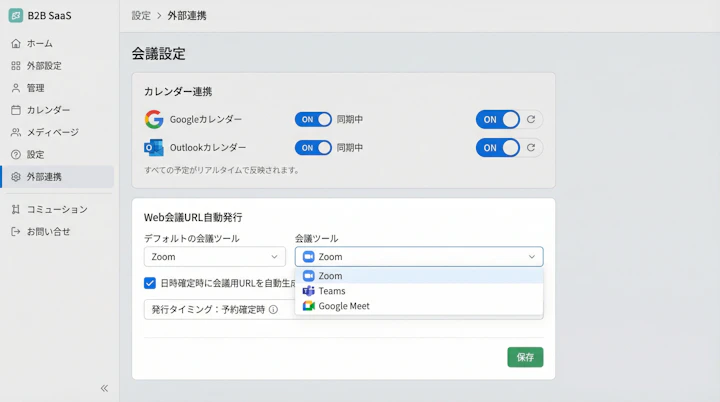
Task: Click 同期中 status for Googleカレンダー
Action: (350, 119)
